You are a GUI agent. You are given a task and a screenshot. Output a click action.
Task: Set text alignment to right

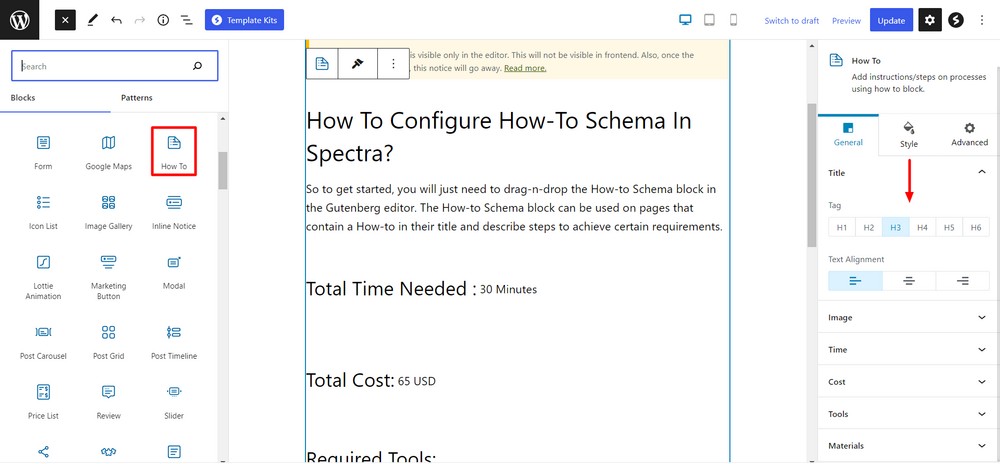[x=962, y=281]
